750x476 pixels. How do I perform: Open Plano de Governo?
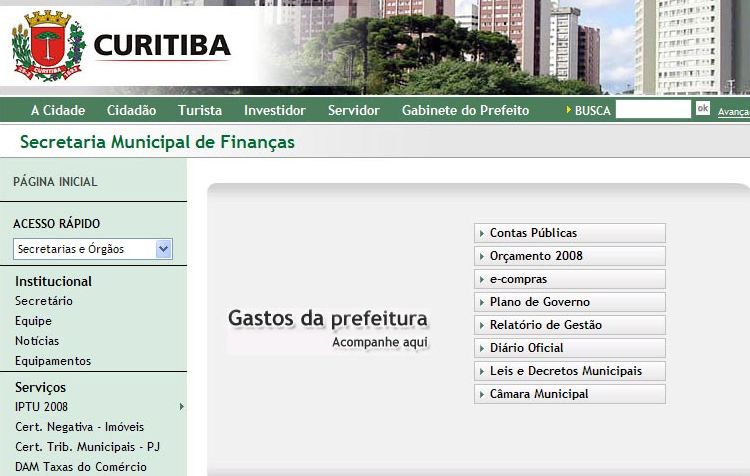coord(570,302)
